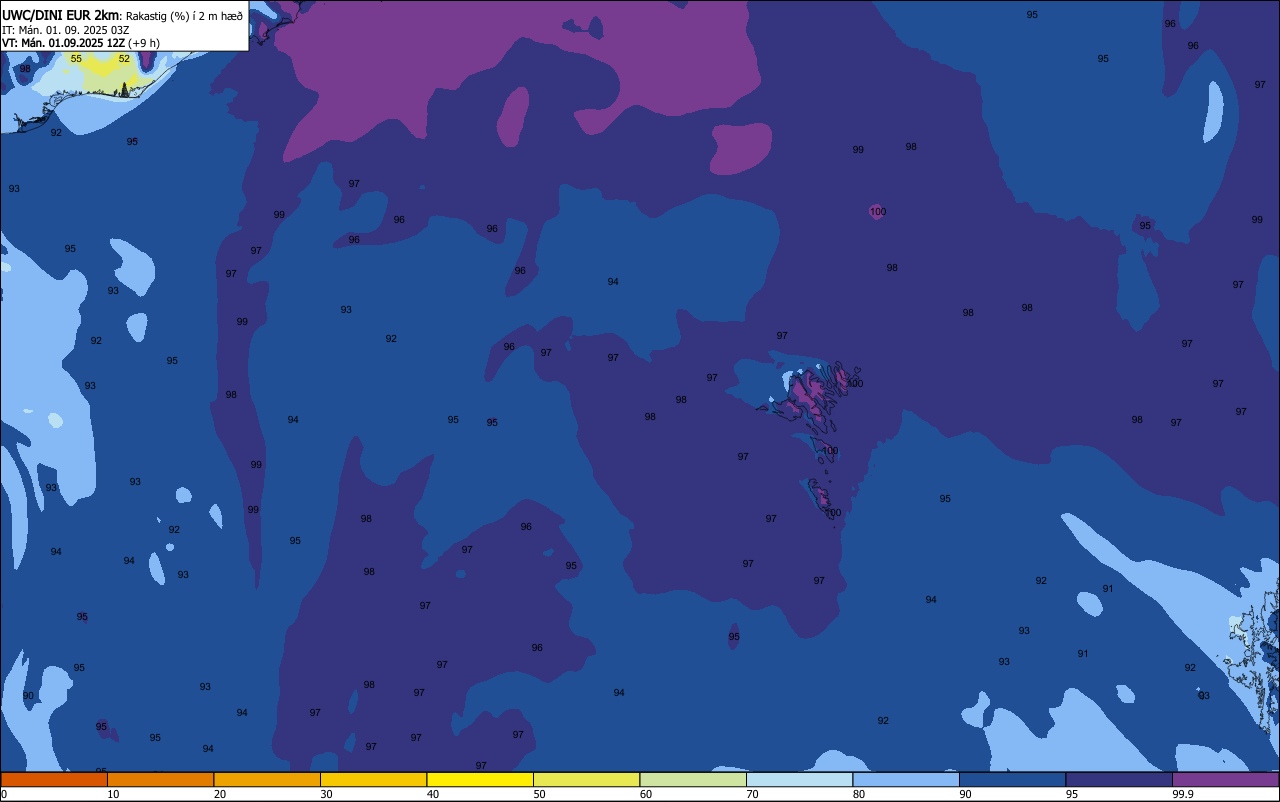Click the 20–30 % amber legend swatch
This screenshot has width=1280, height=802.
click(267, 779)
